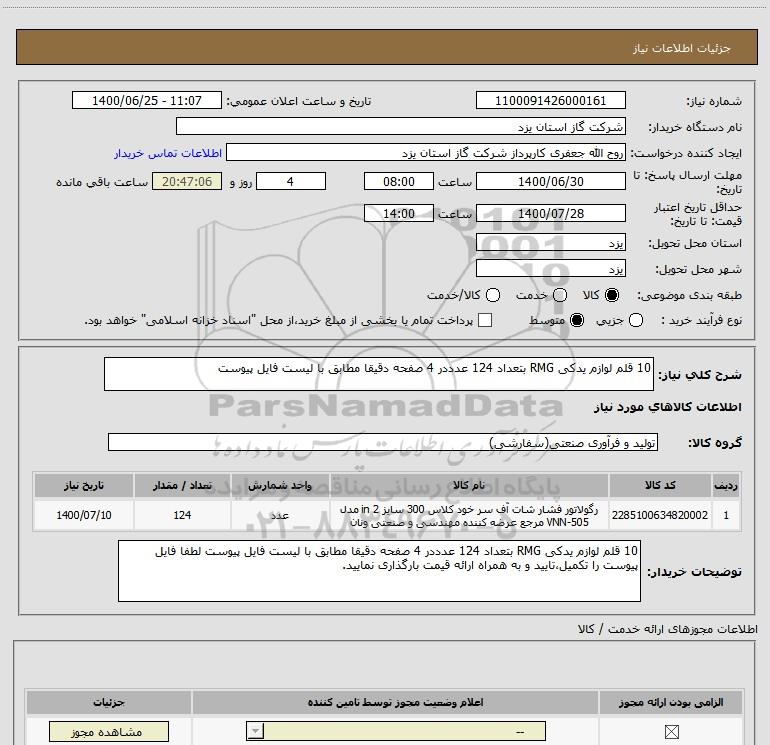Screen dimensions: 770x745
Task: Click the response deadline date 1400/06/30
Action: (x=550, y=181)
